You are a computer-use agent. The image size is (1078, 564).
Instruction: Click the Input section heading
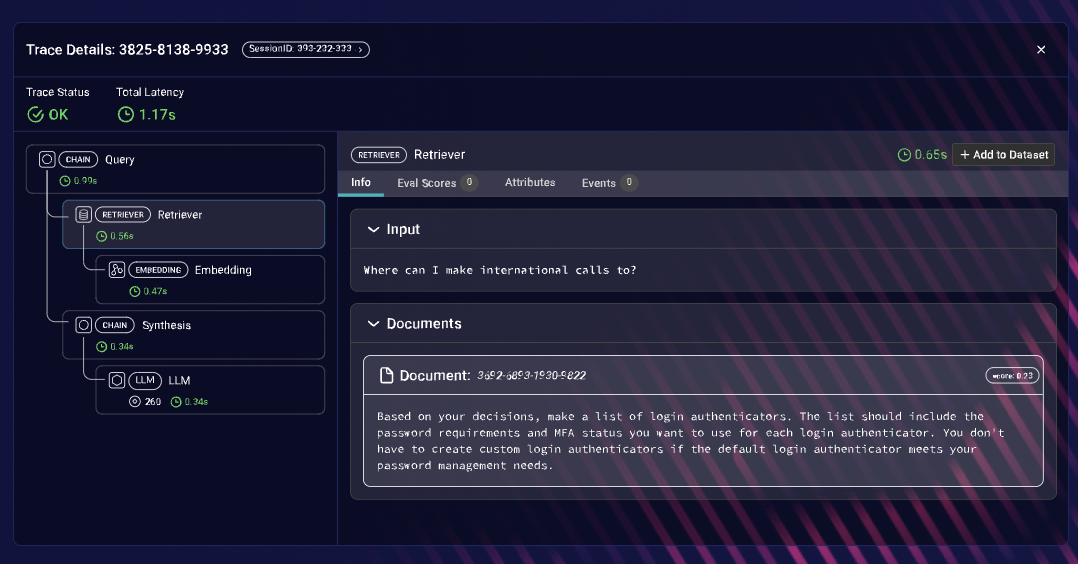point(403,229)
